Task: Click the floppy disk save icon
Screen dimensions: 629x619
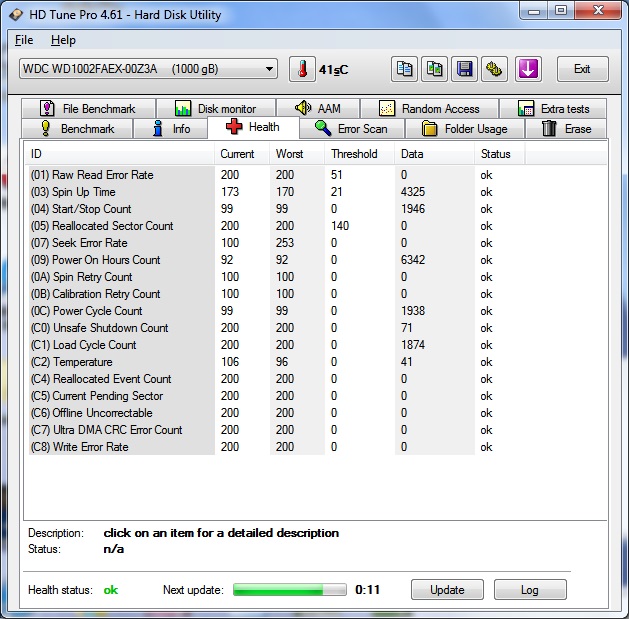Action: (x=464, y=69)
